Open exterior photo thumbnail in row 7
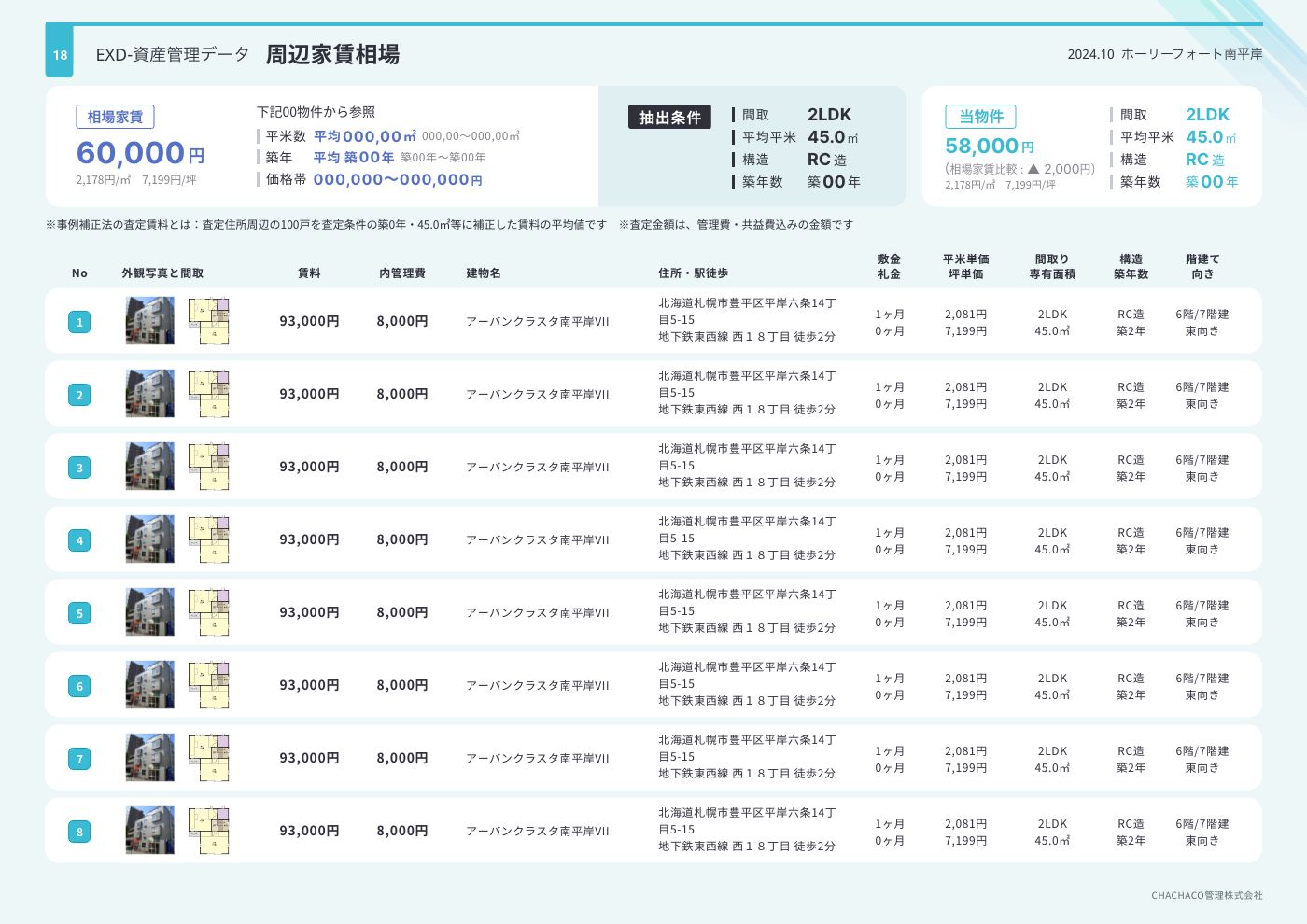Viewport: 1307px width, 924px height. [149, 758]
